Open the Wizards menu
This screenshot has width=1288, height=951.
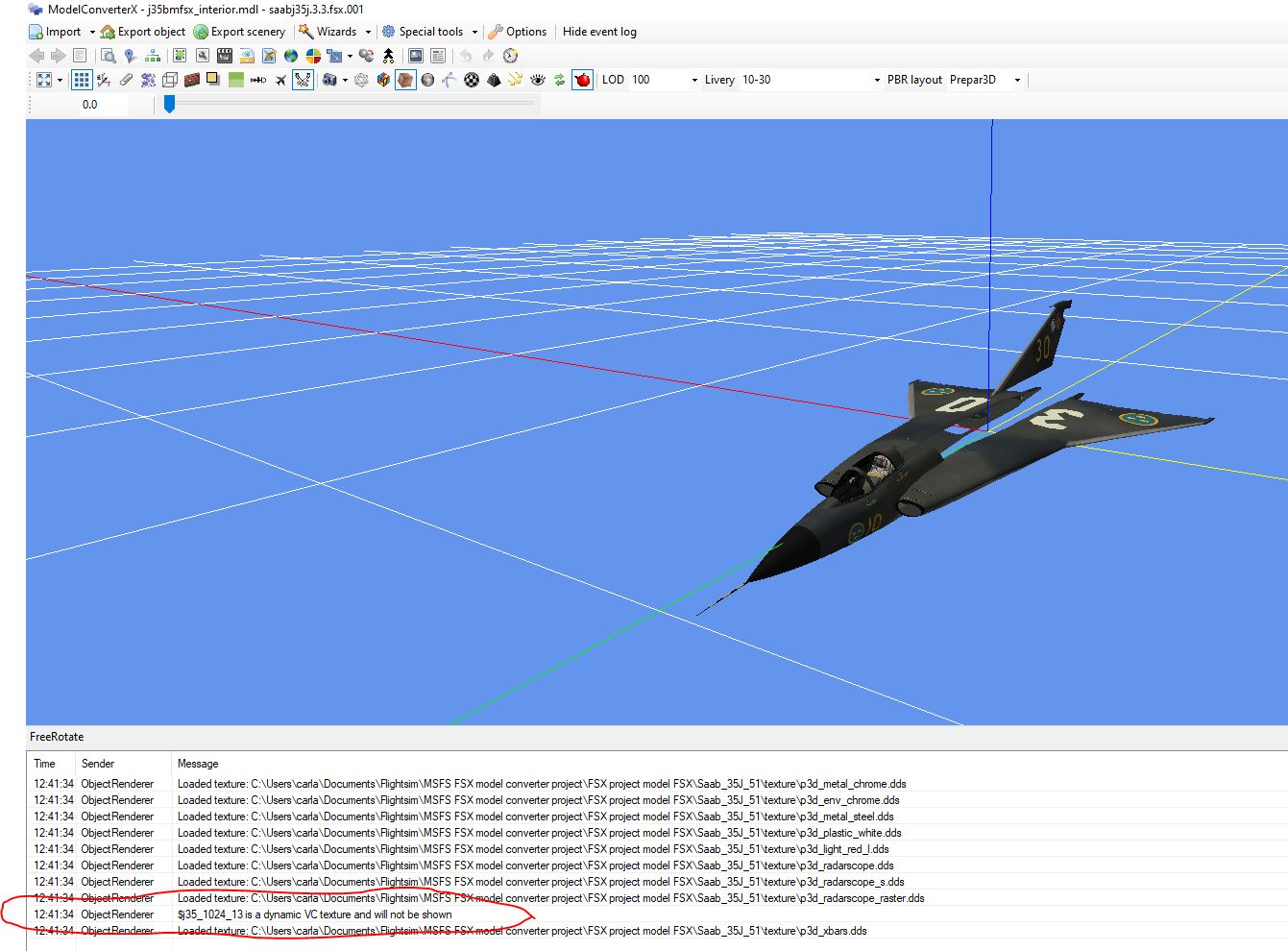[x=335, y=32]
